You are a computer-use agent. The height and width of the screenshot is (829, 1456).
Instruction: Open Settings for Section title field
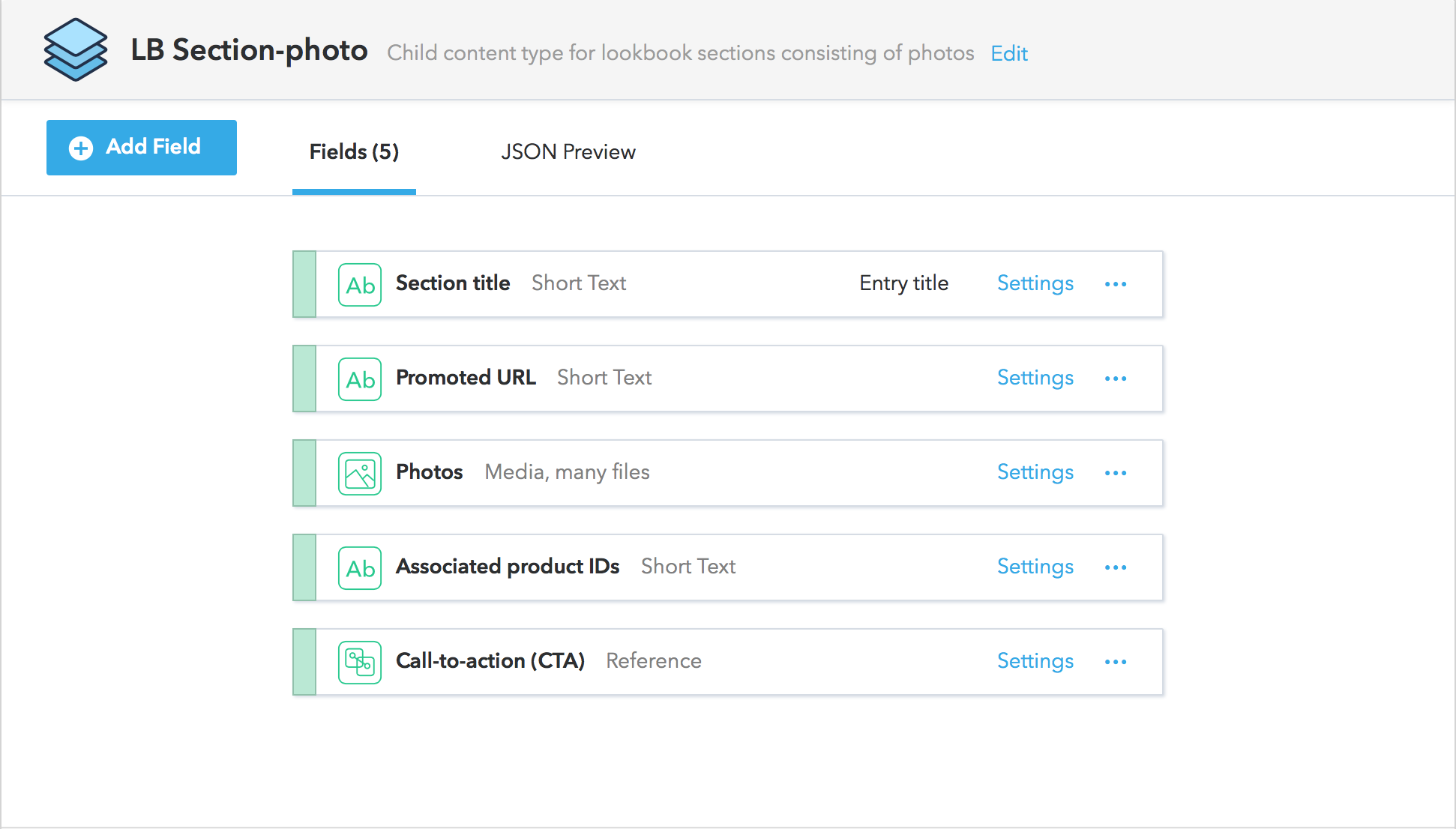coord(1035,283)
